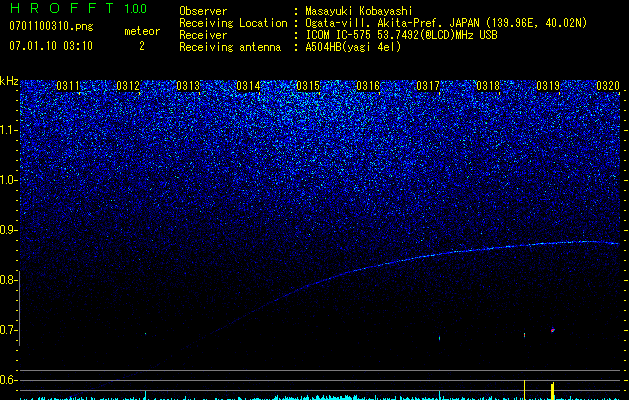
Task: Click the 0313 time marker
Action: point(188,86)
